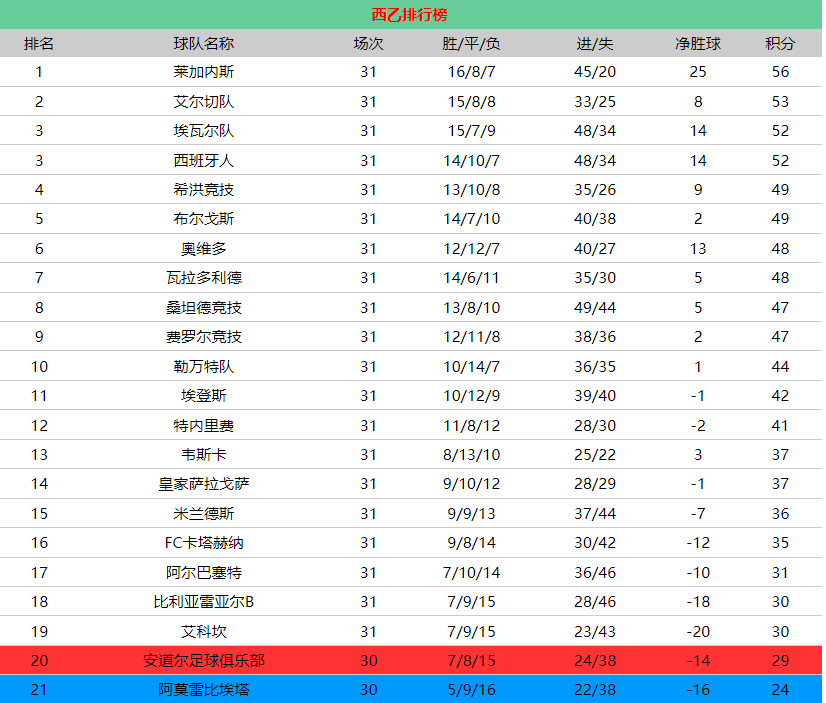Image resolution: width=826 pixels, height=703 pixels.
Task: Click the 进/失 column header
Action: 595,43
